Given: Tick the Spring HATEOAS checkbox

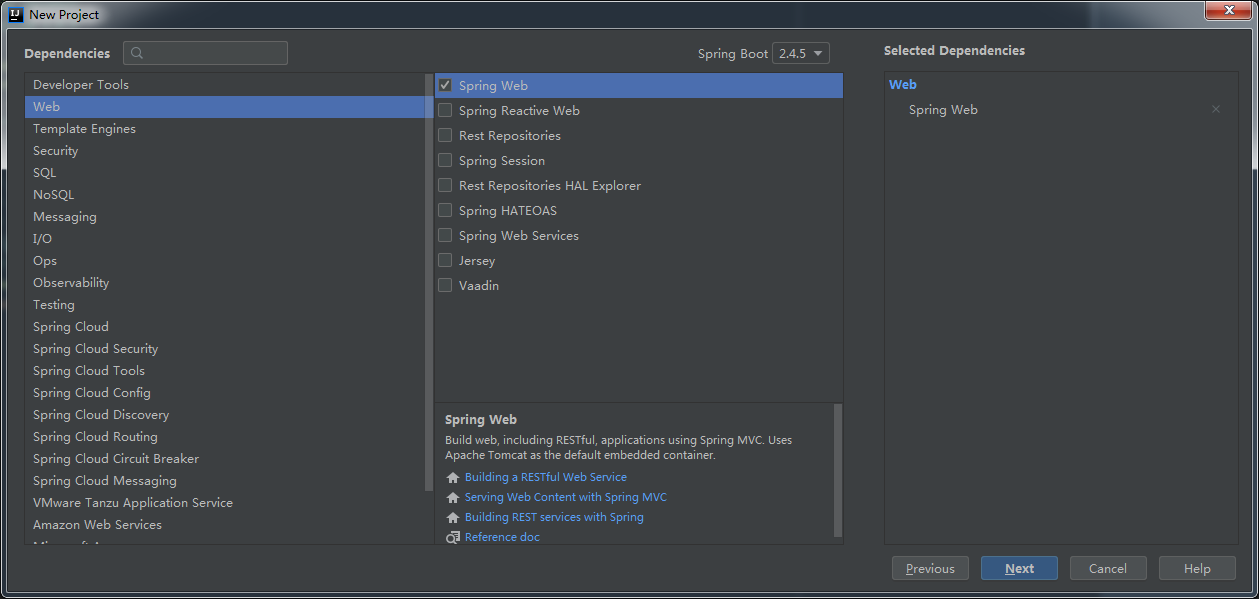Looking at the screenshot, I should [445, 211].
